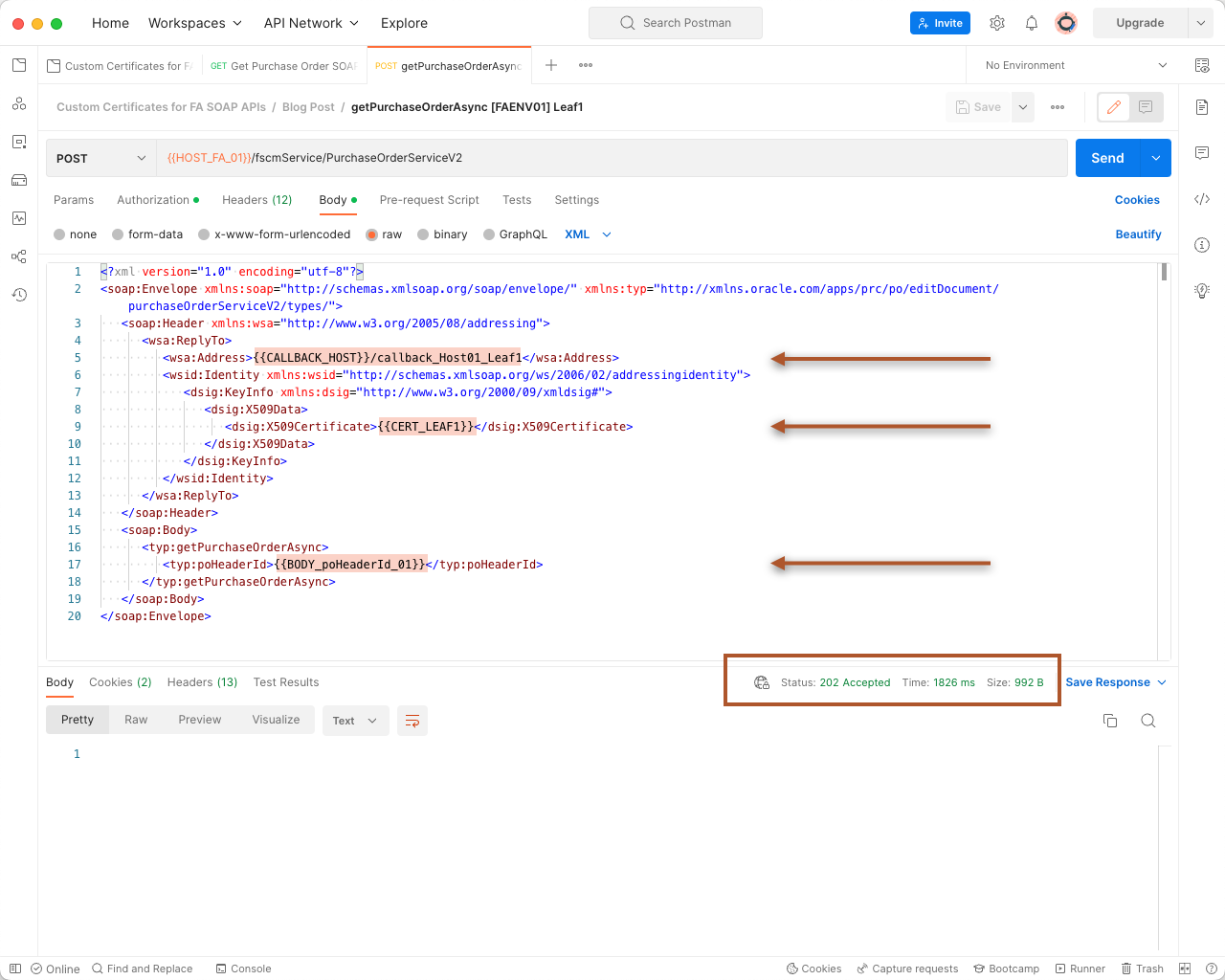
Task: Show request History panel
Action: pos(19,295)
